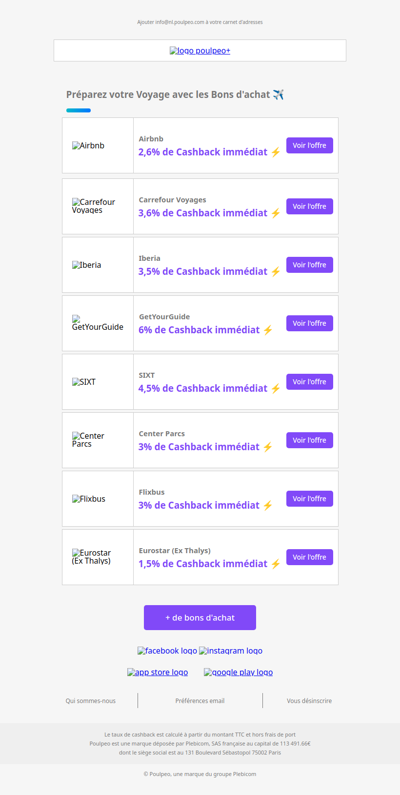The image size is (400, 795).
Task: Open 'Préférences email' link
Action: tap(200, 701)
